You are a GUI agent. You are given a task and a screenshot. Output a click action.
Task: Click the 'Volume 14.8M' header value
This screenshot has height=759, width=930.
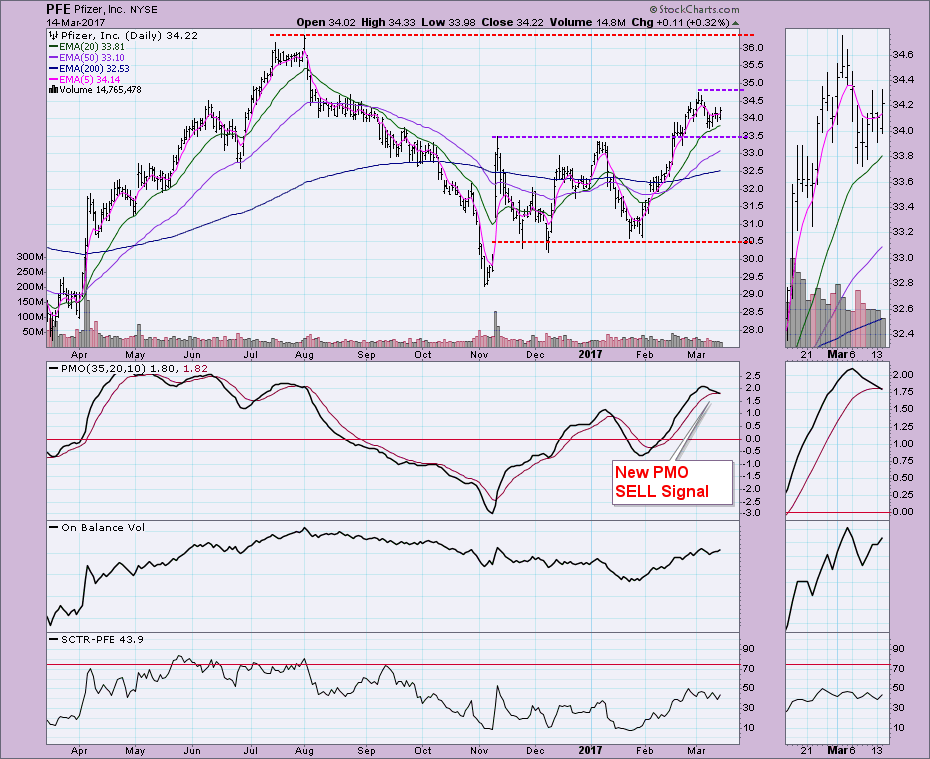tap(588, 23)
